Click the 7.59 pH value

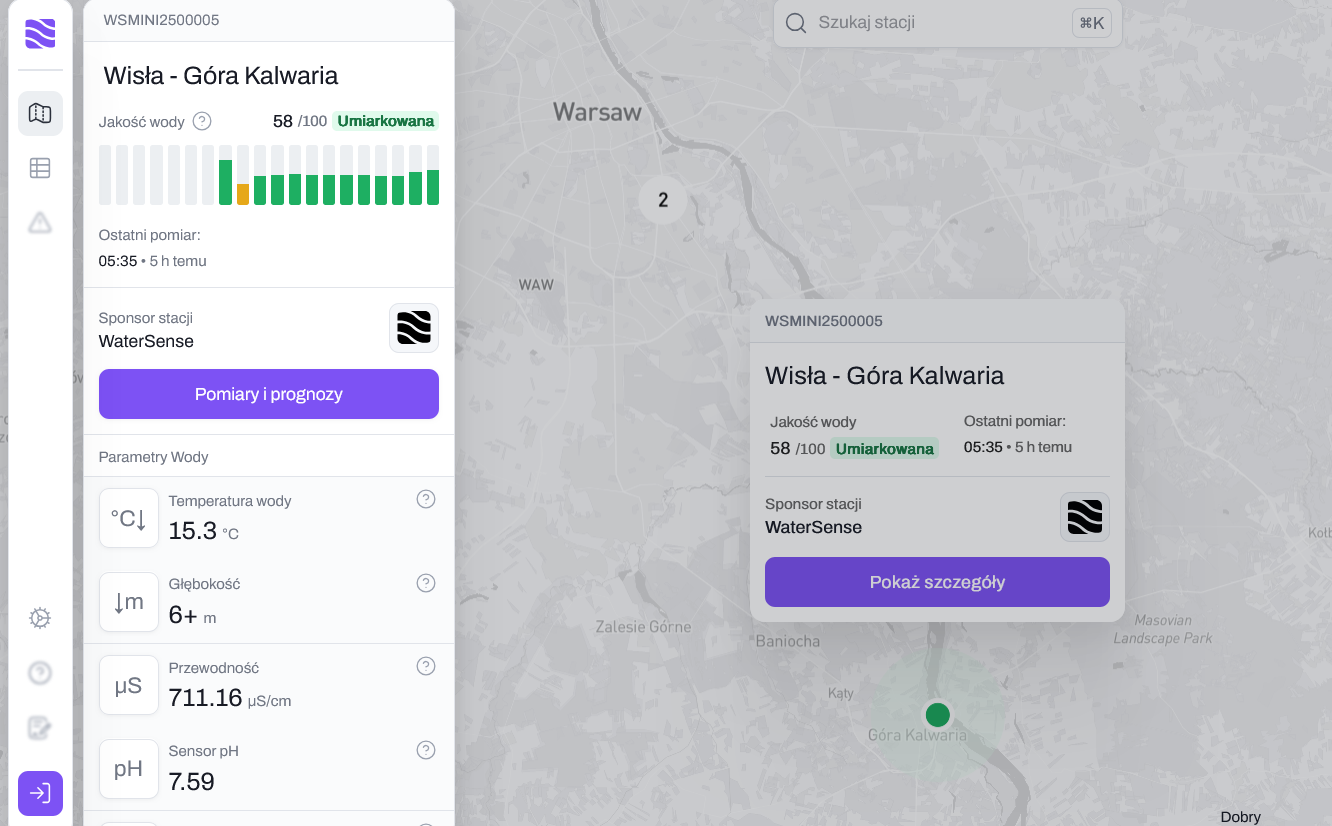(192, 782)
